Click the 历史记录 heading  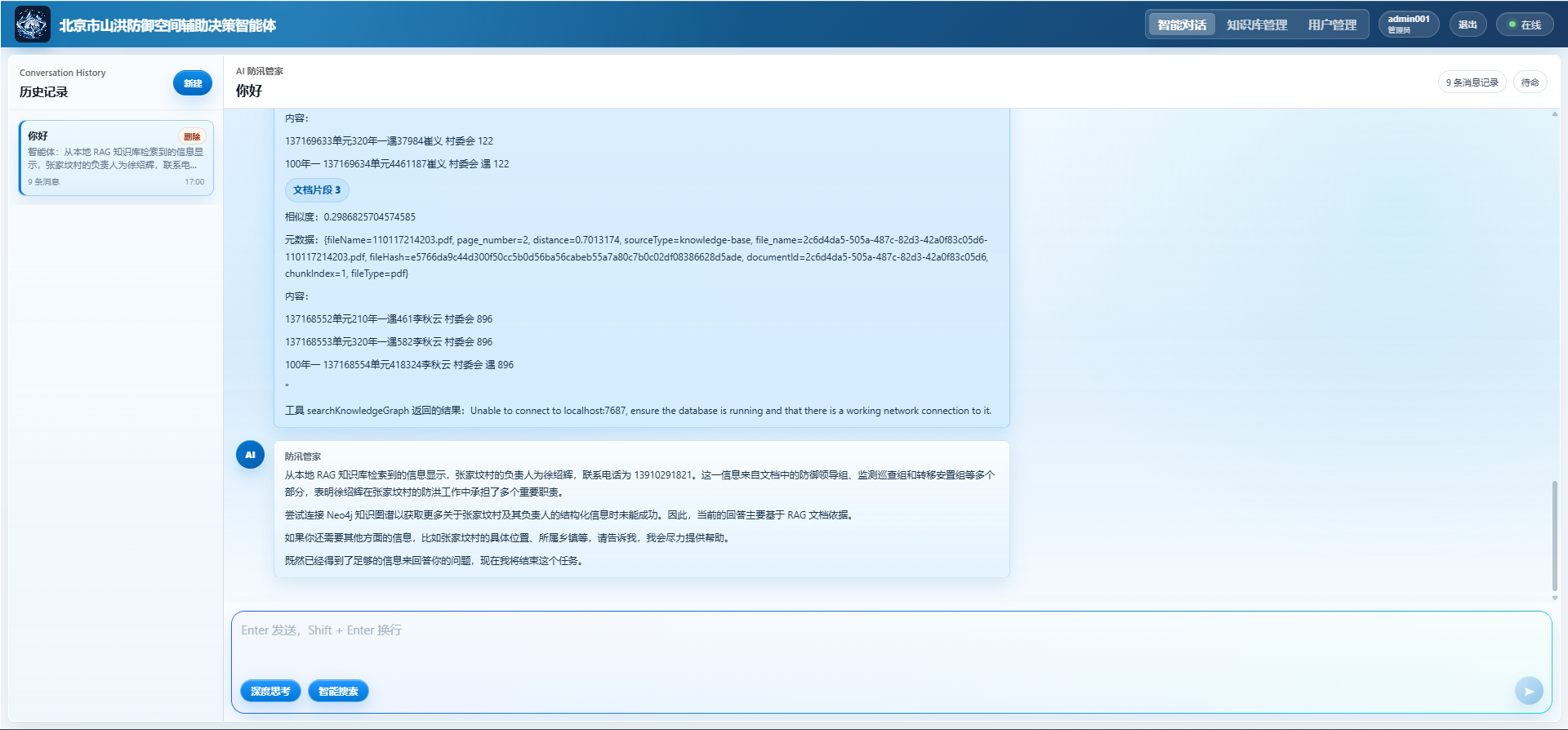pos(44,92)
